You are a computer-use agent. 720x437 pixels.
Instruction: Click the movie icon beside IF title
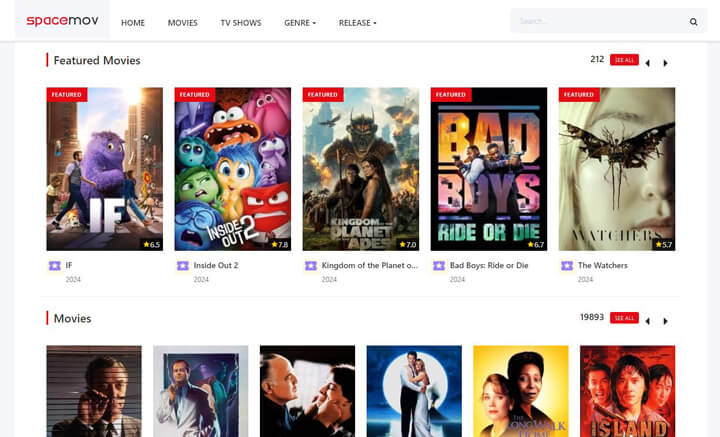pos(55,266)
